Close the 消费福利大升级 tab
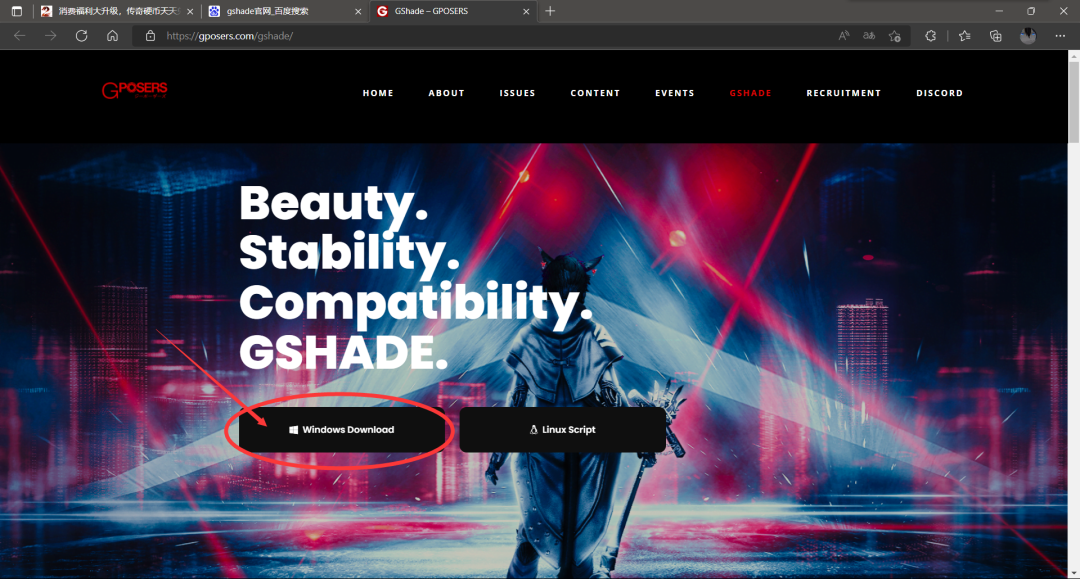 [190, 12]
